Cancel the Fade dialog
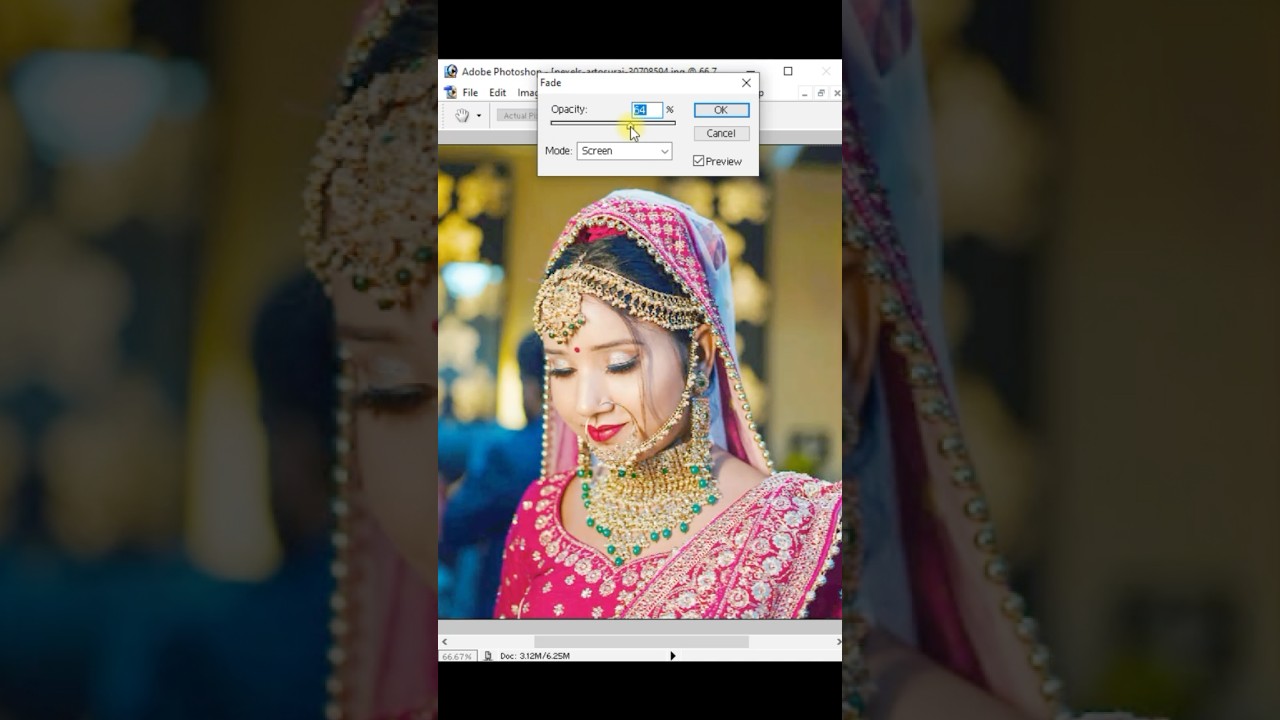Viewport: 1280px width, 720px height. point(721,133)
